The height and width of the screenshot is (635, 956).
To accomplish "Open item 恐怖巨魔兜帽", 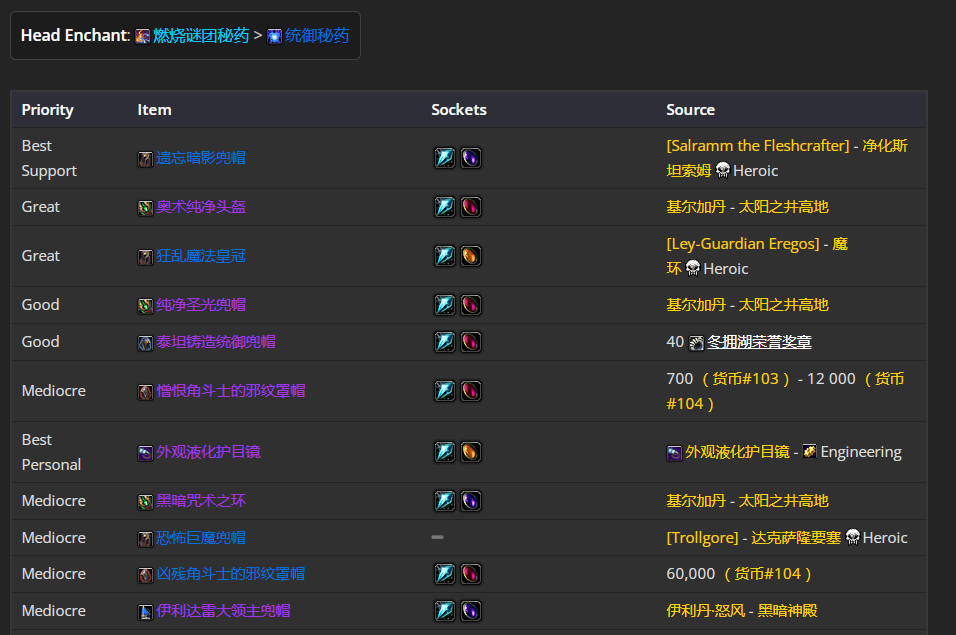I will [201, 537].
